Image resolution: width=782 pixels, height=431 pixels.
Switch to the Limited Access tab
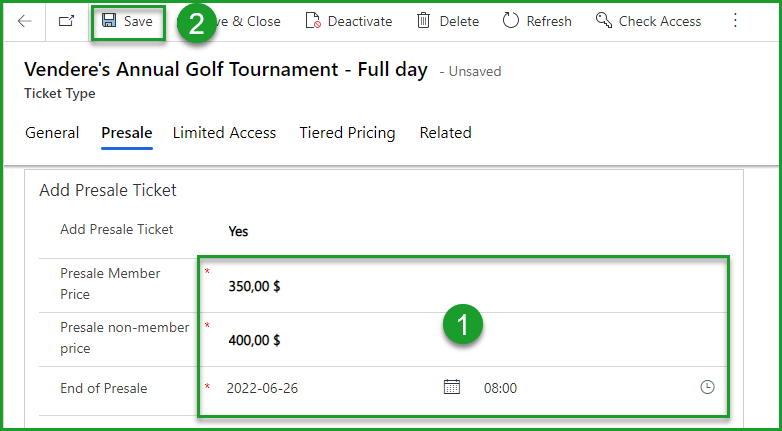point(224,133)
